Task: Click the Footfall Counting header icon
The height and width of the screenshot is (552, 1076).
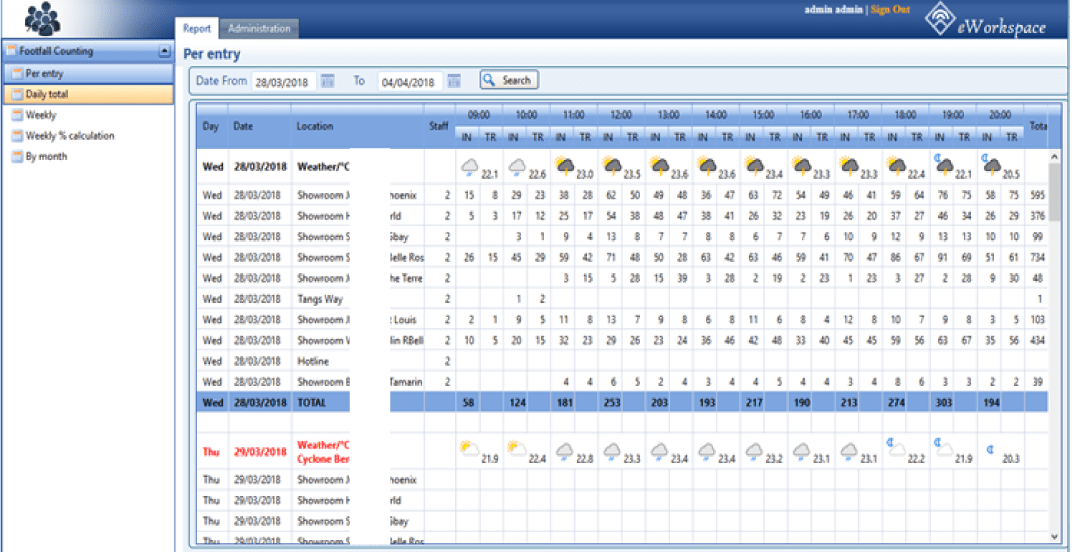Action: click(x=11, y=51)
